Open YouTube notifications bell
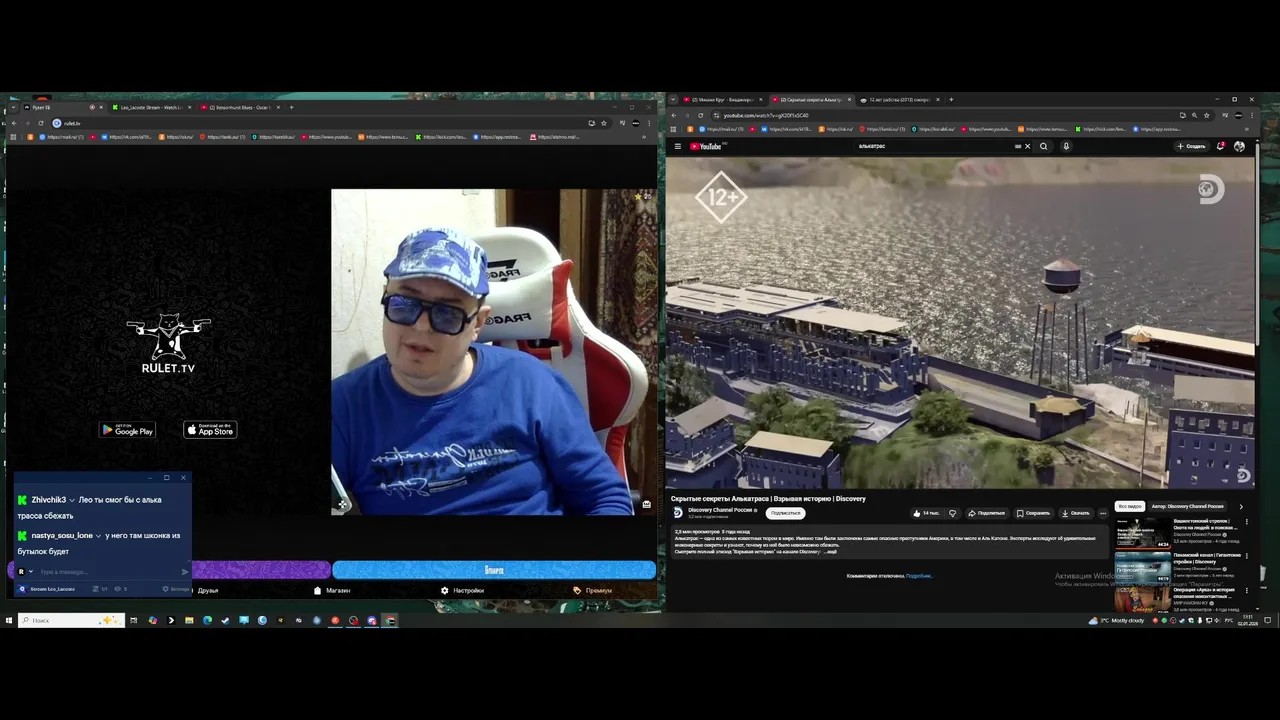Image resolution: width=1280 pixels, height=720 pixels. 1221,146
